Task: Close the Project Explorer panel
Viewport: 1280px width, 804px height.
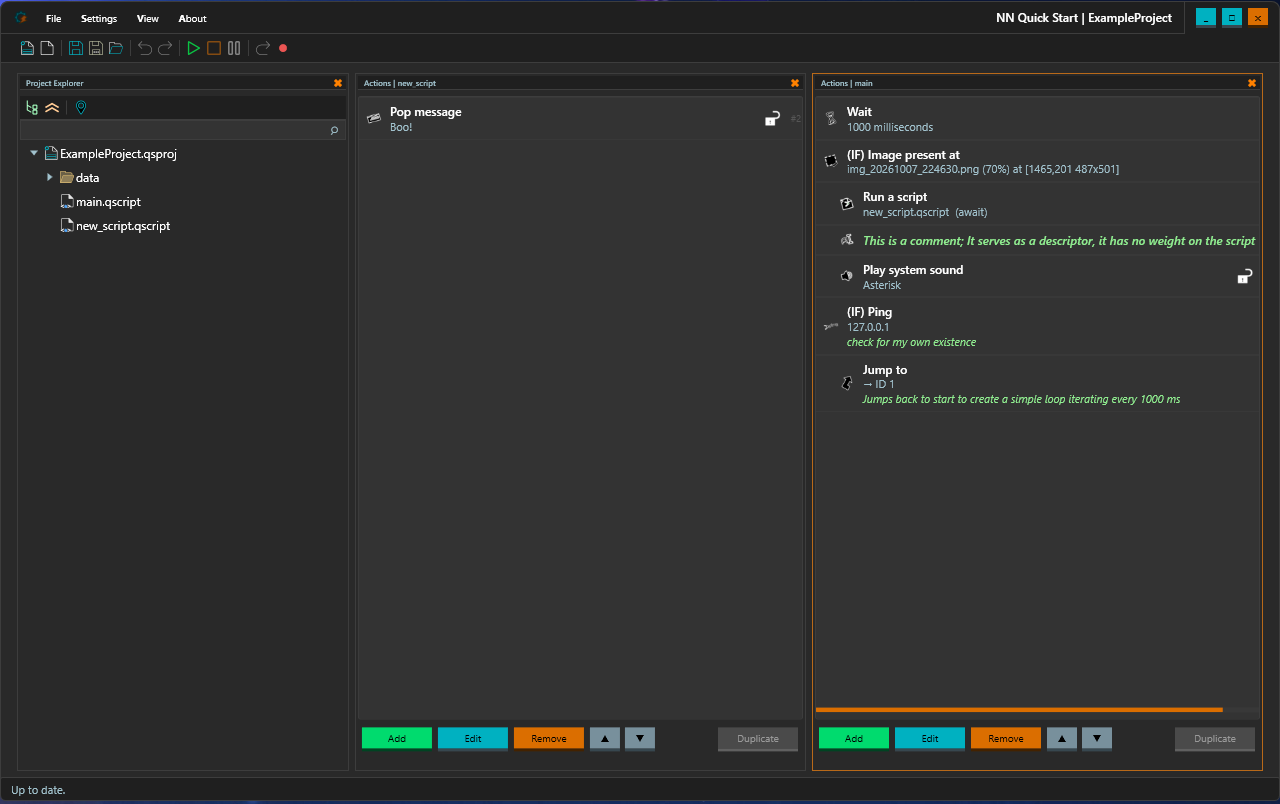Action: coord(338,83)
